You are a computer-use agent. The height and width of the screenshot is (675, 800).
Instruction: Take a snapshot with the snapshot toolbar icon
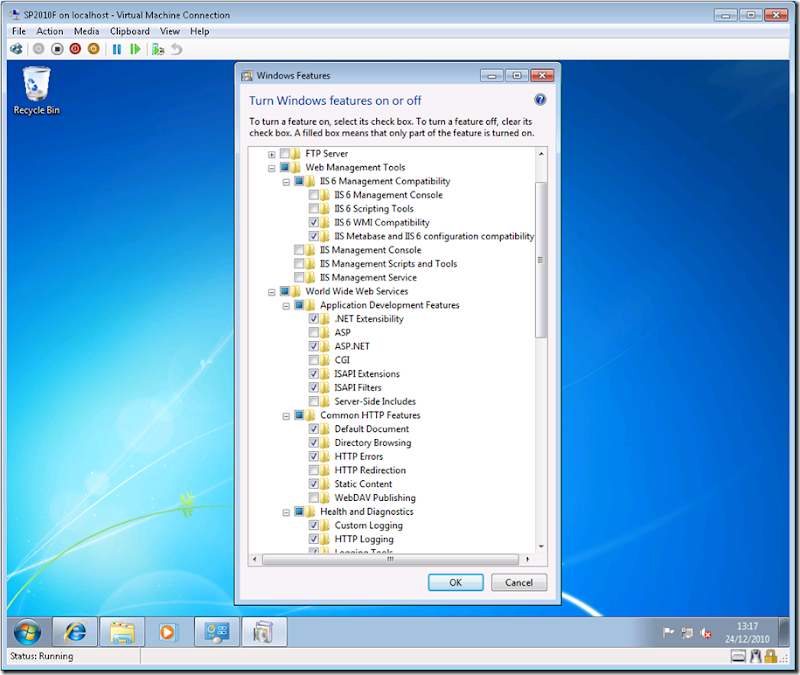click(159, 48)
